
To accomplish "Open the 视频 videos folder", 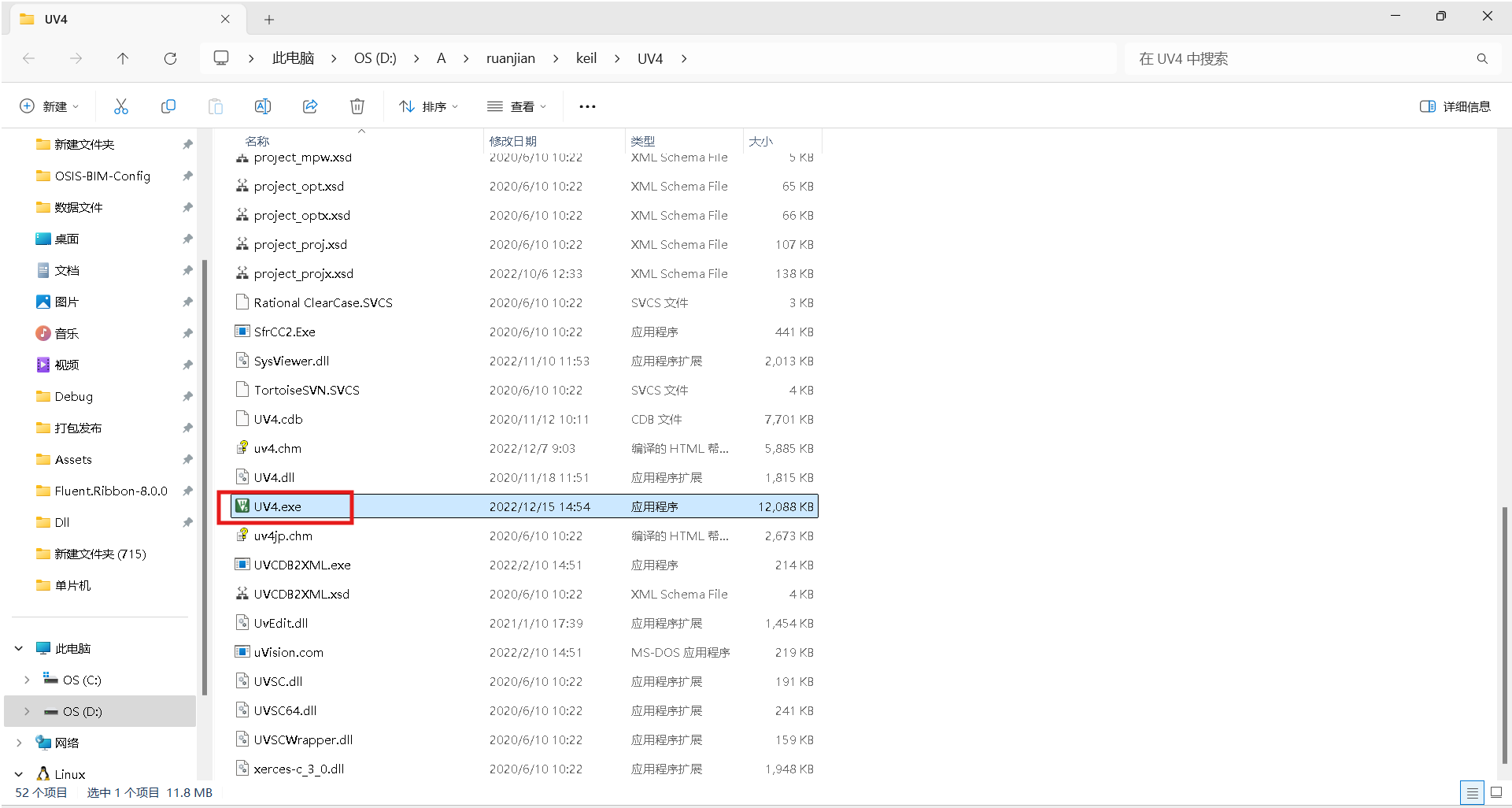I will pyautogui.click(x=66, y=365).
